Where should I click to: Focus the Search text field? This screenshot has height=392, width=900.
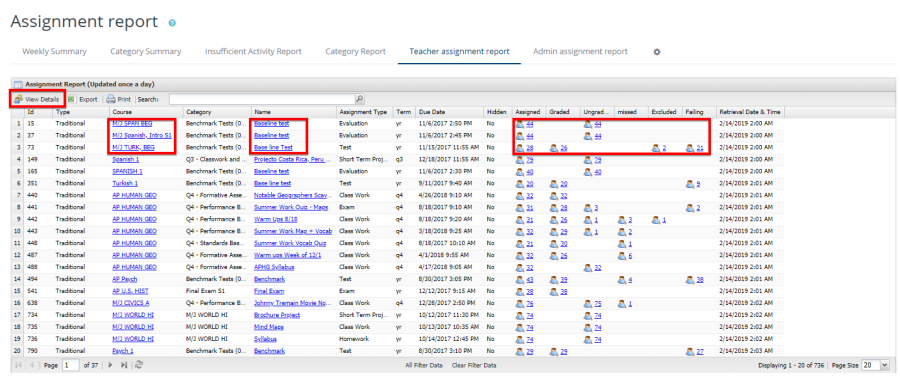(x=262, y=99)
